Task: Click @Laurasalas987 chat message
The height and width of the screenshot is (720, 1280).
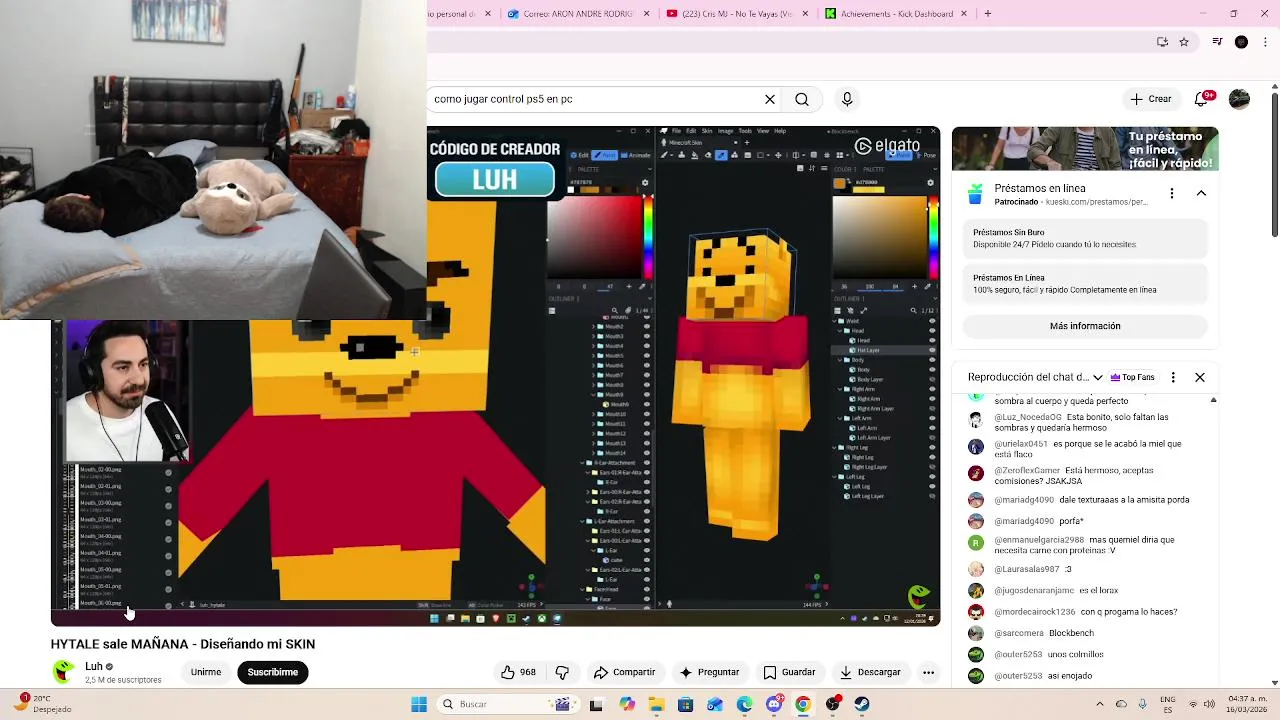Action: tap(1020, 569)
